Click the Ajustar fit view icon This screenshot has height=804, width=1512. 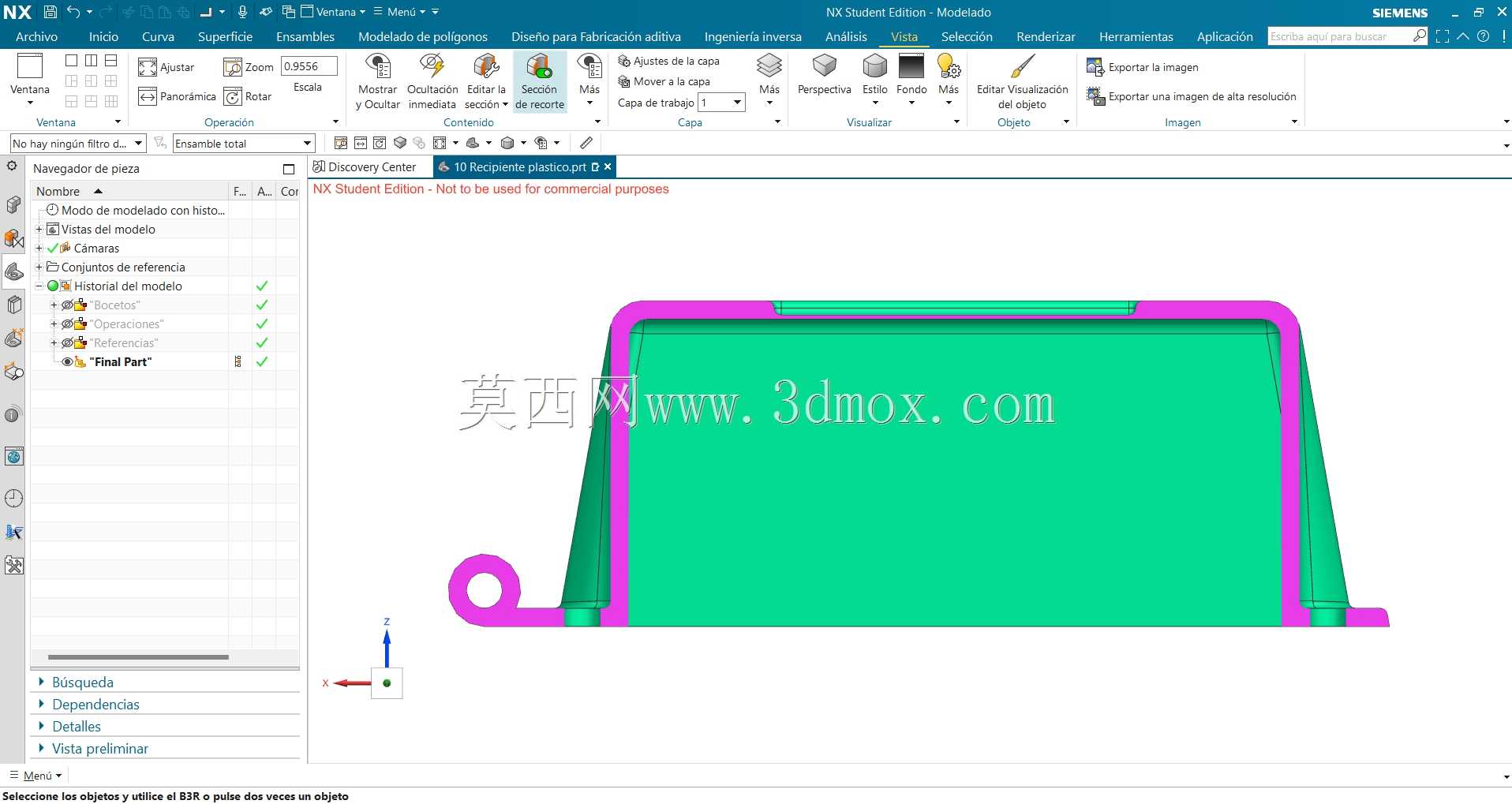pos(148,67)
